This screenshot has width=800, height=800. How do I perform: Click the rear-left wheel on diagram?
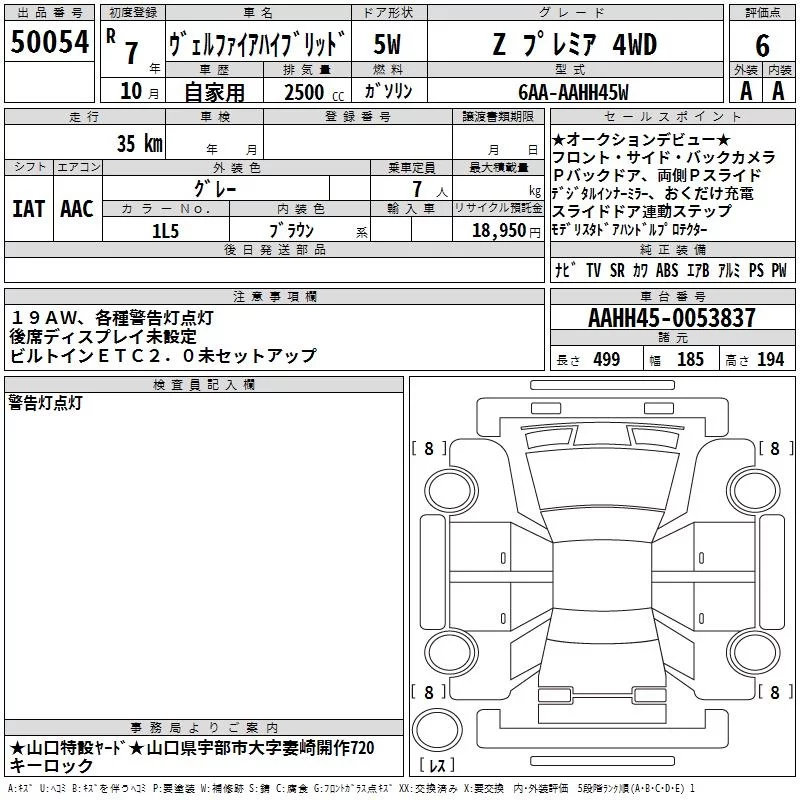click(451, 652)
